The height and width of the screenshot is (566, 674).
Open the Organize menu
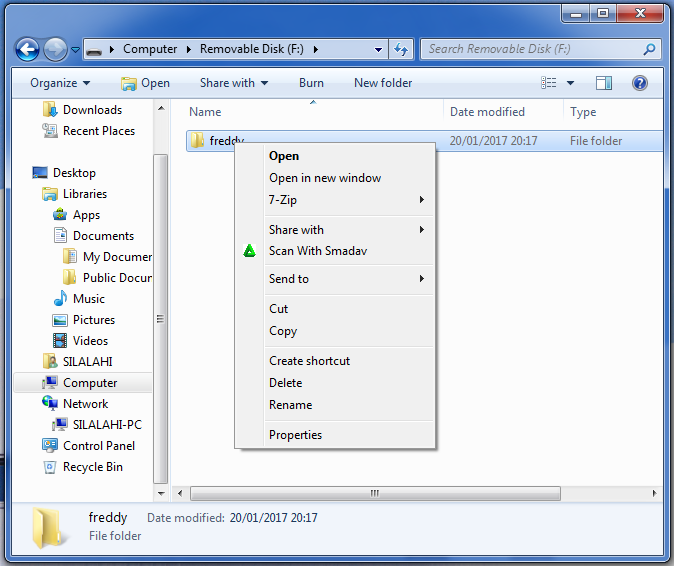[x=60, y=83]
